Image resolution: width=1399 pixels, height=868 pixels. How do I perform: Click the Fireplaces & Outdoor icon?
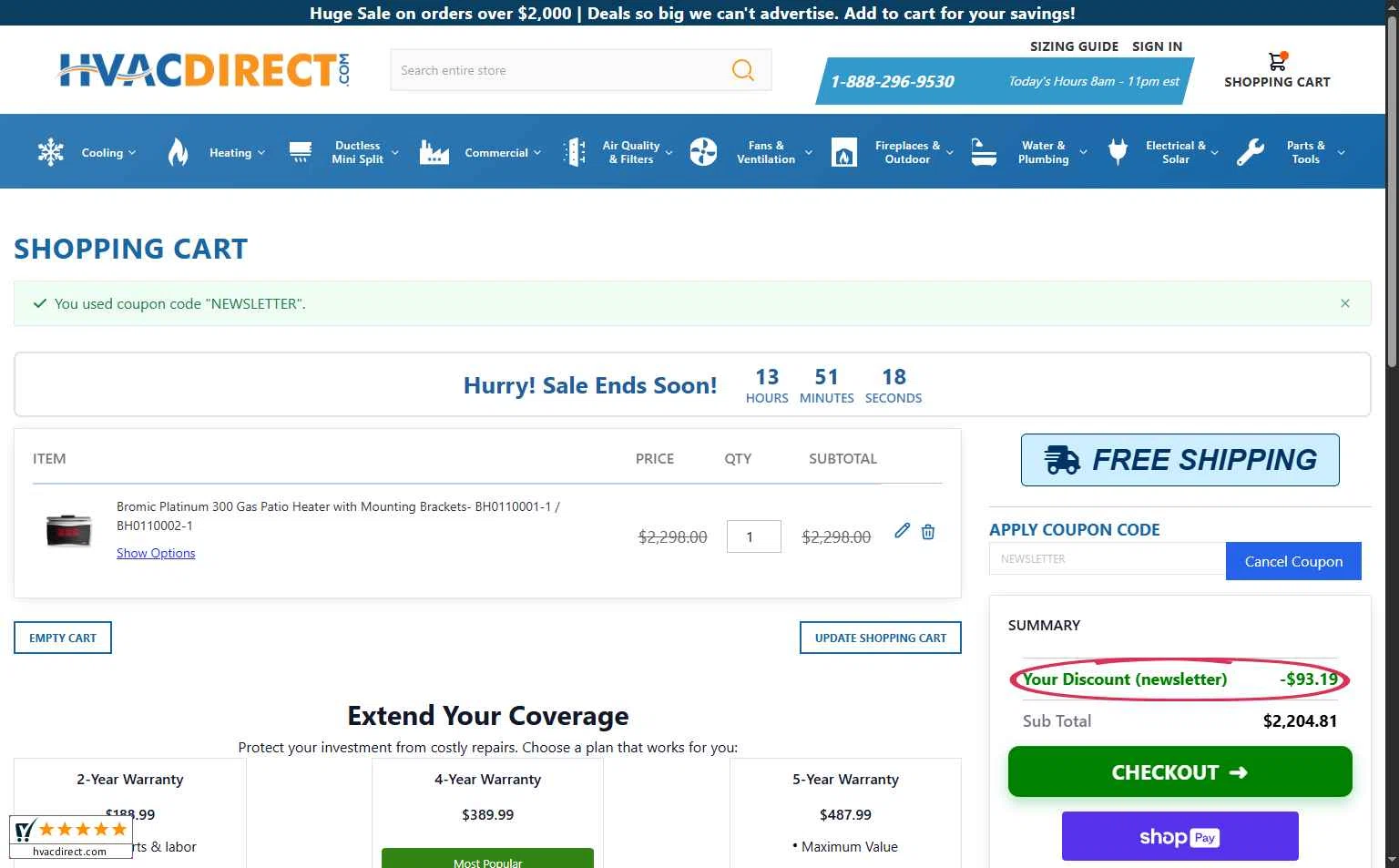pyautogui.click(x=844, y=152)
